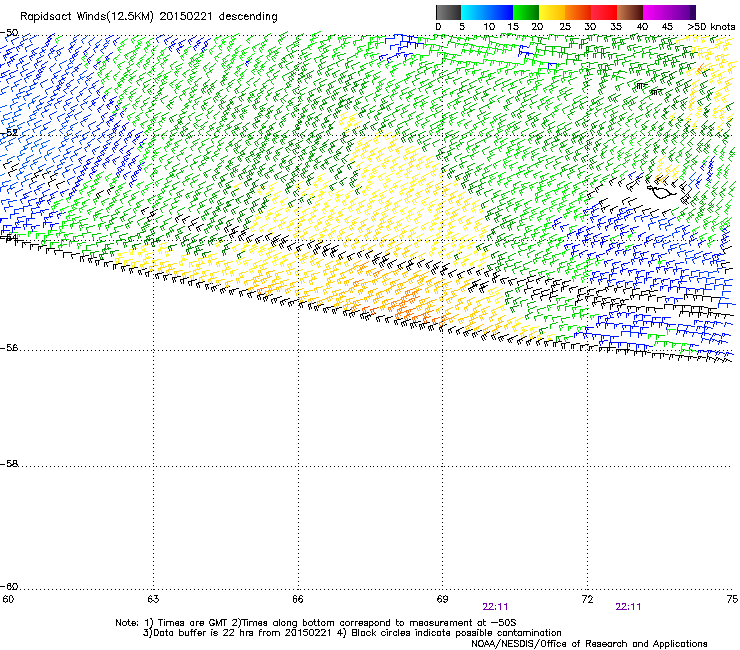Click the '>50 knots' legend label
The height and width of the screenshot is (650, 740).
pyautogui.click(x=711, y=27)
